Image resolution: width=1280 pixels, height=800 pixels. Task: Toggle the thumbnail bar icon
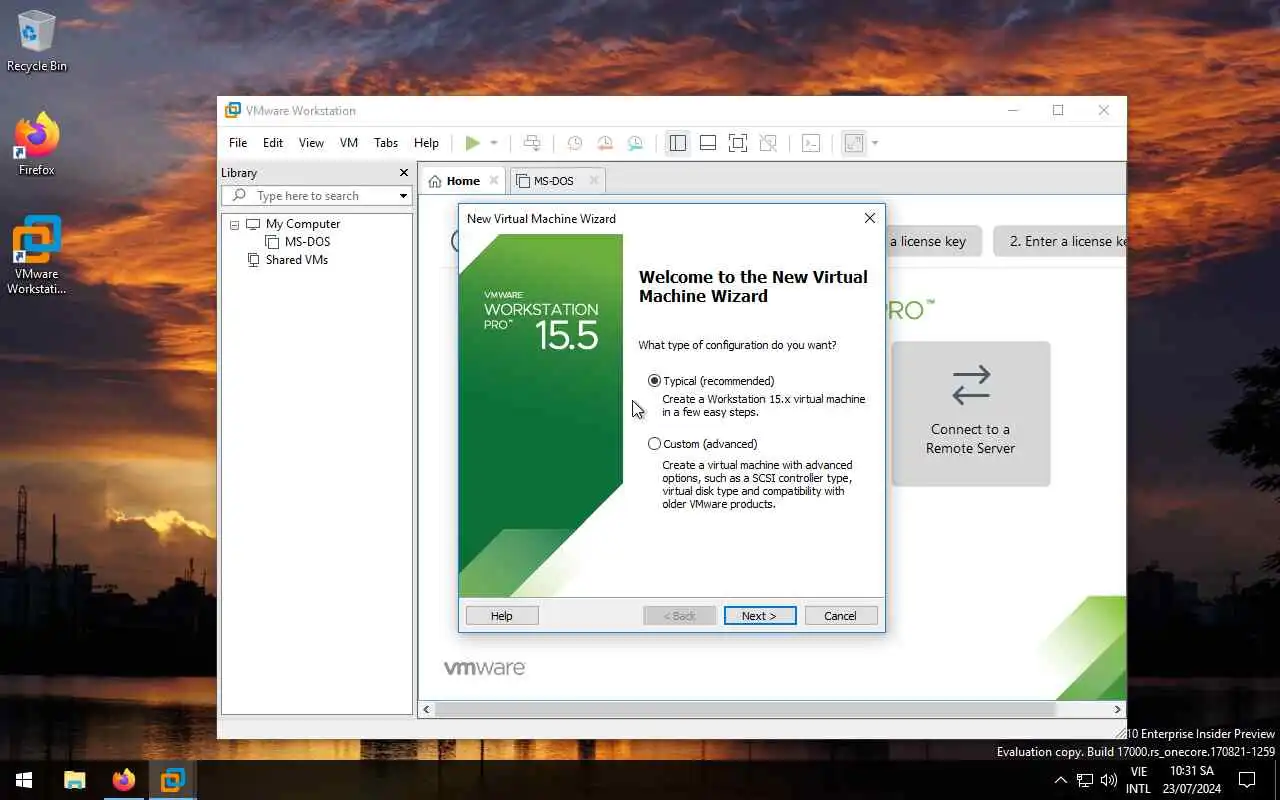coord(708,143)
